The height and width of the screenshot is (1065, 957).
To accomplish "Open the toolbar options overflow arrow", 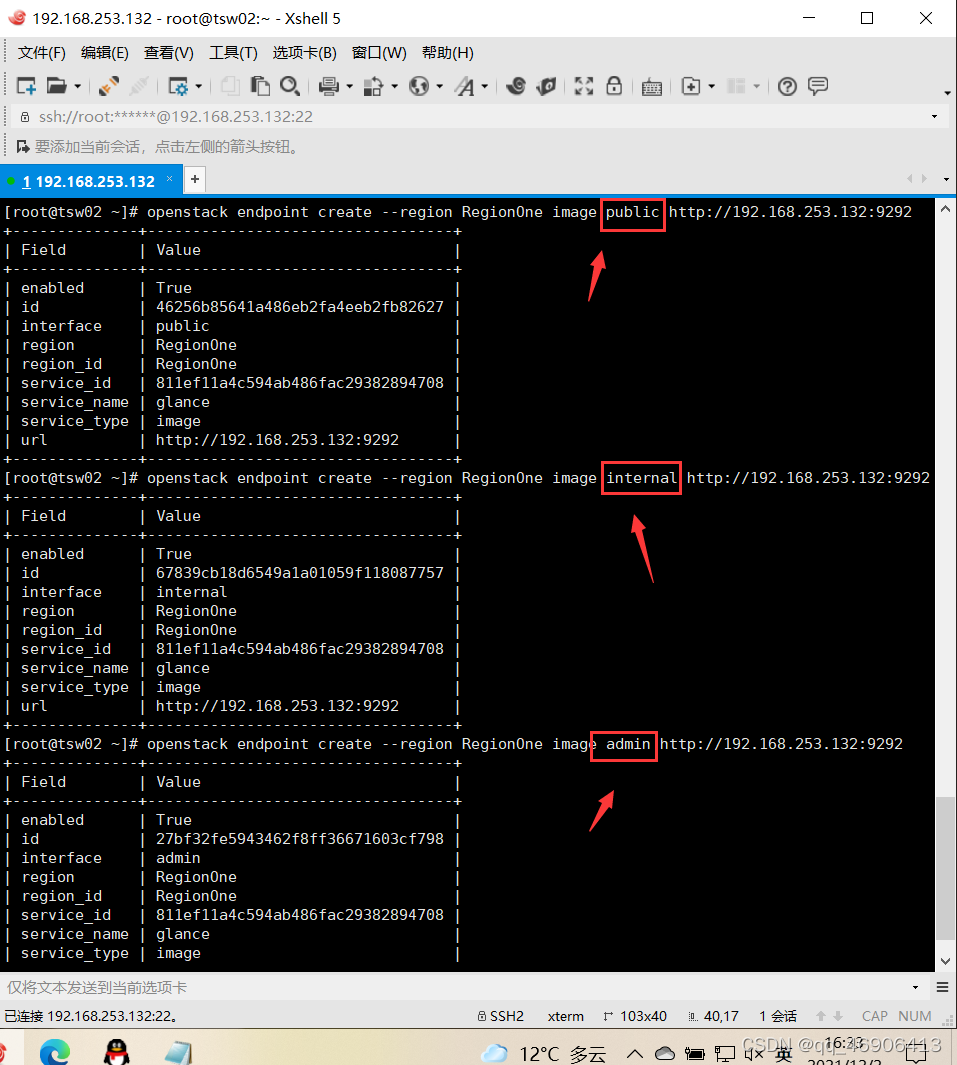I will pos(947,93).
